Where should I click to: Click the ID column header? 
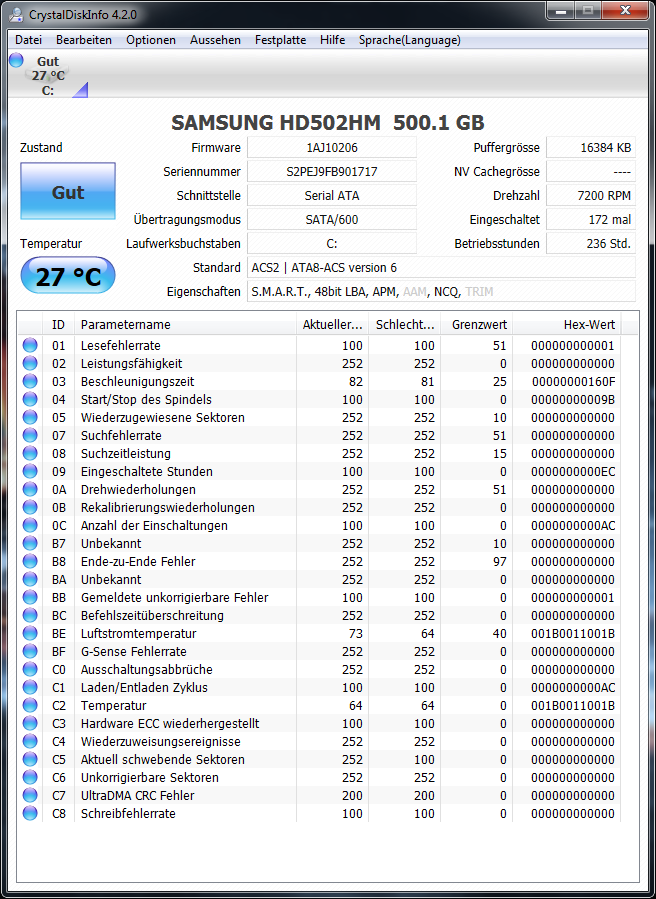click(x=58, y=325)
